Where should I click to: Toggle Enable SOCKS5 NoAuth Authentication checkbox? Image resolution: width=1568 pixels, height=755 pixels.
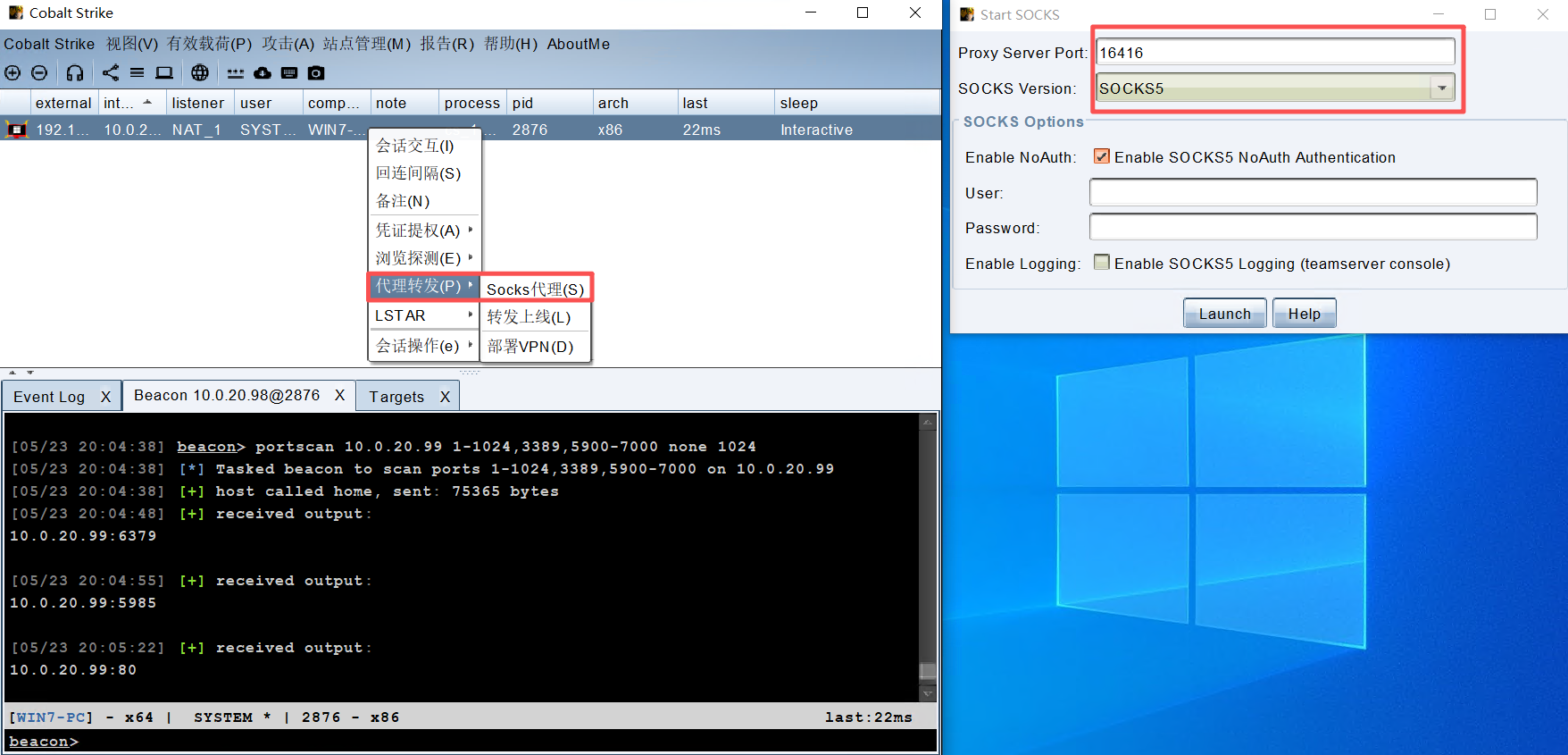coord(1102,156)
